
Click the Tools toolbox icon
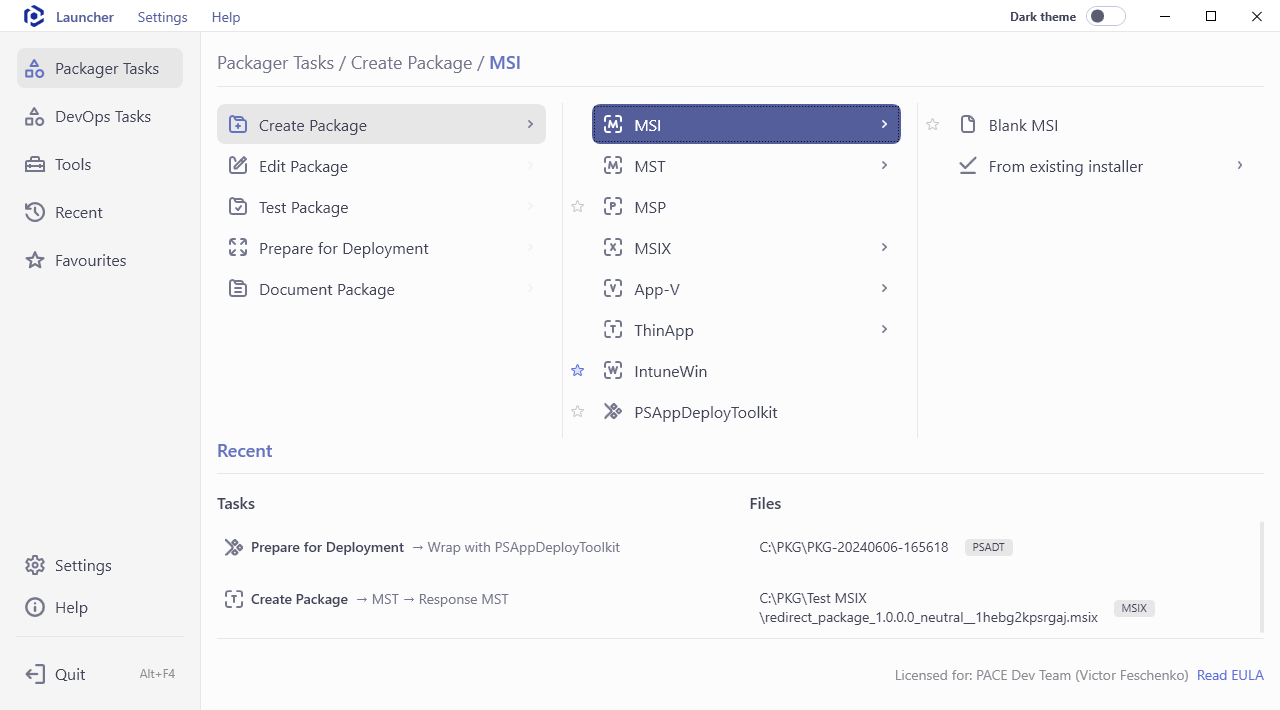click(35, 165)
